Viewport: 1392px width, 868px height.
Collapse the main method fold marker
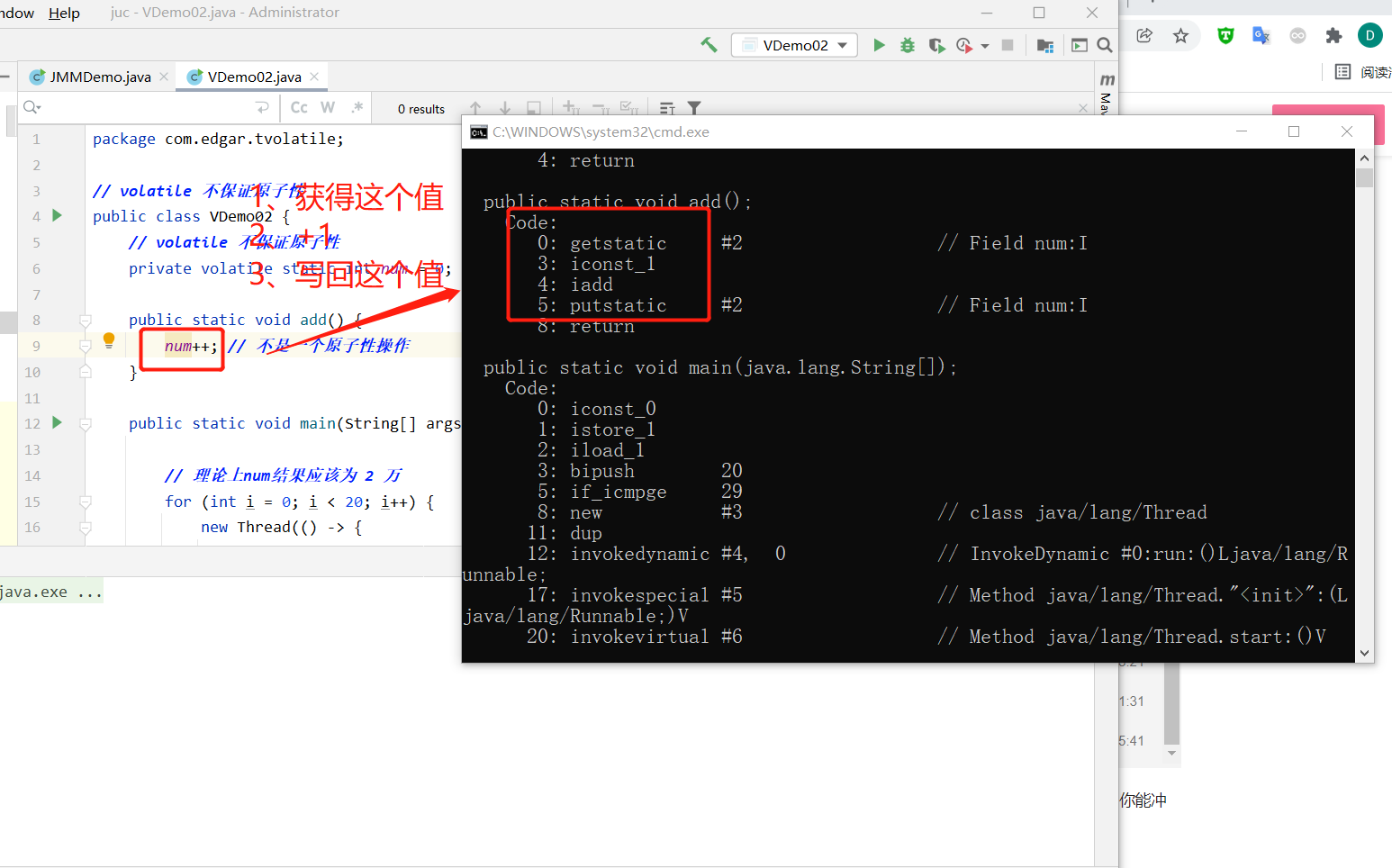tap(86, 423)
